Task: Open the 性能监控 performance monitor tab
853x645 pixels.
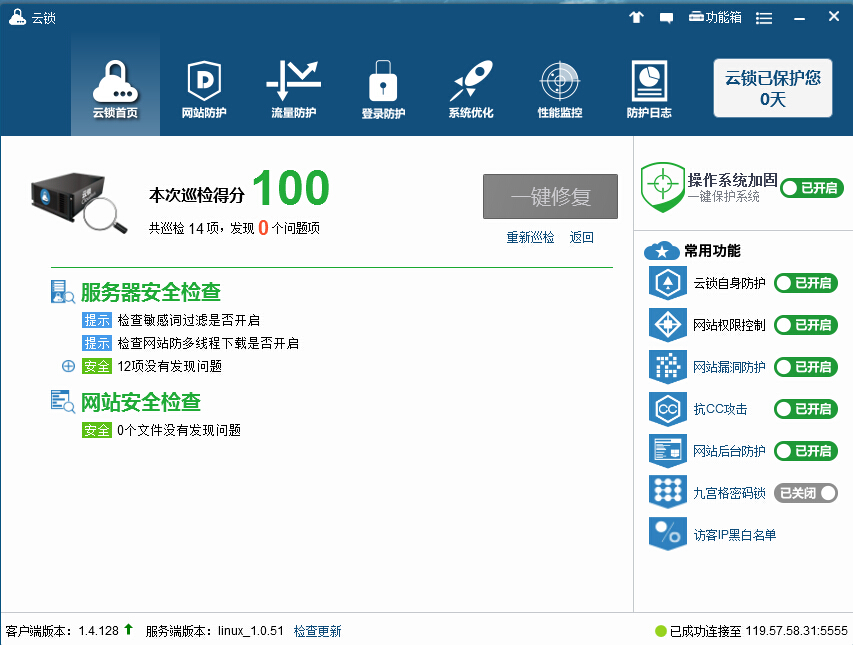Action: [560, 90]
